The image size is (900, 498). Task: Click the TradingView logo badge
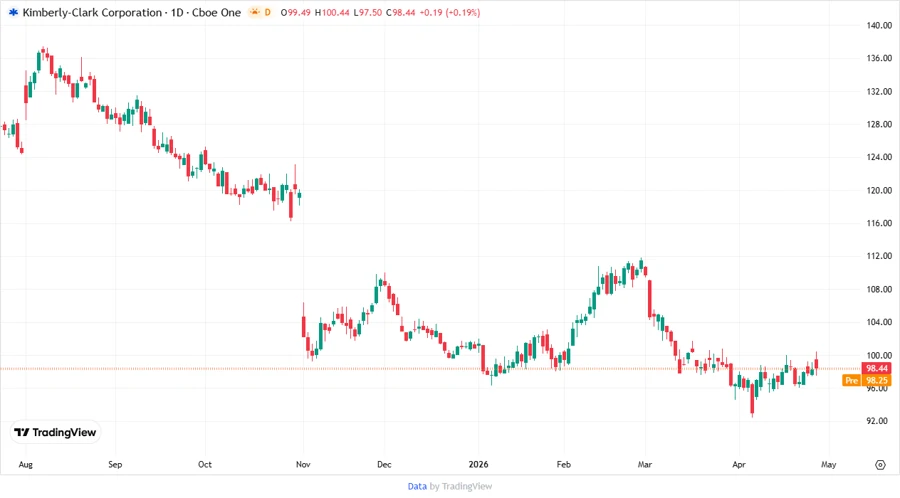55,432
